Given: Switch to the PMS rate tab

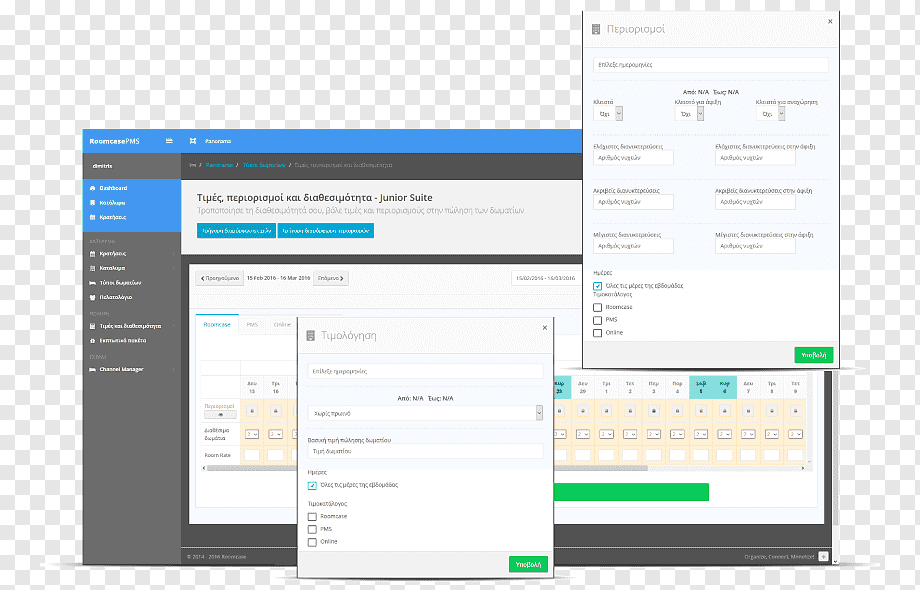Looking at the screenshot, I should click(252, 324).
